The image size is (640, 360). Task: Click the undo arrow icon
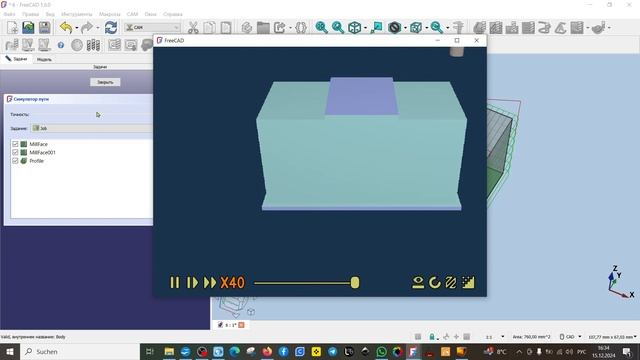[x=66, y=27]
